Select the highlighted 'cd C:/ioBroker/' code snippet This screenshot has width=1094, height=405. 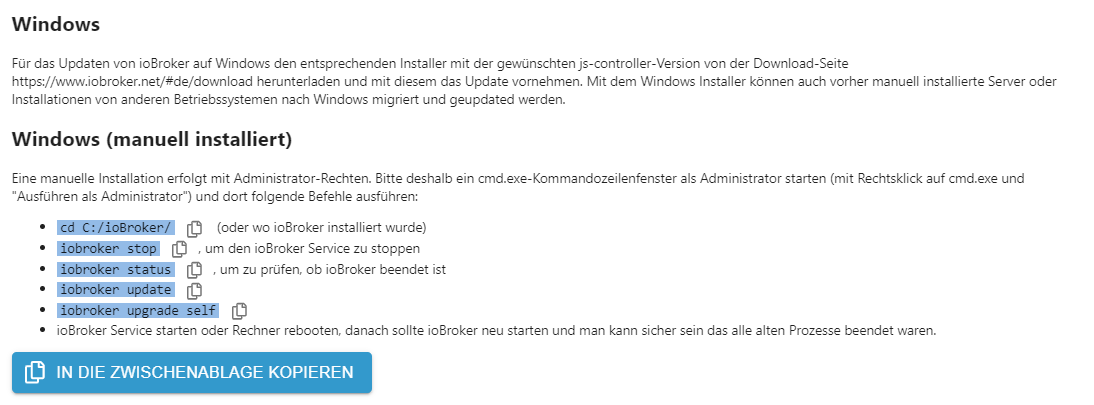tap(117, 228)
